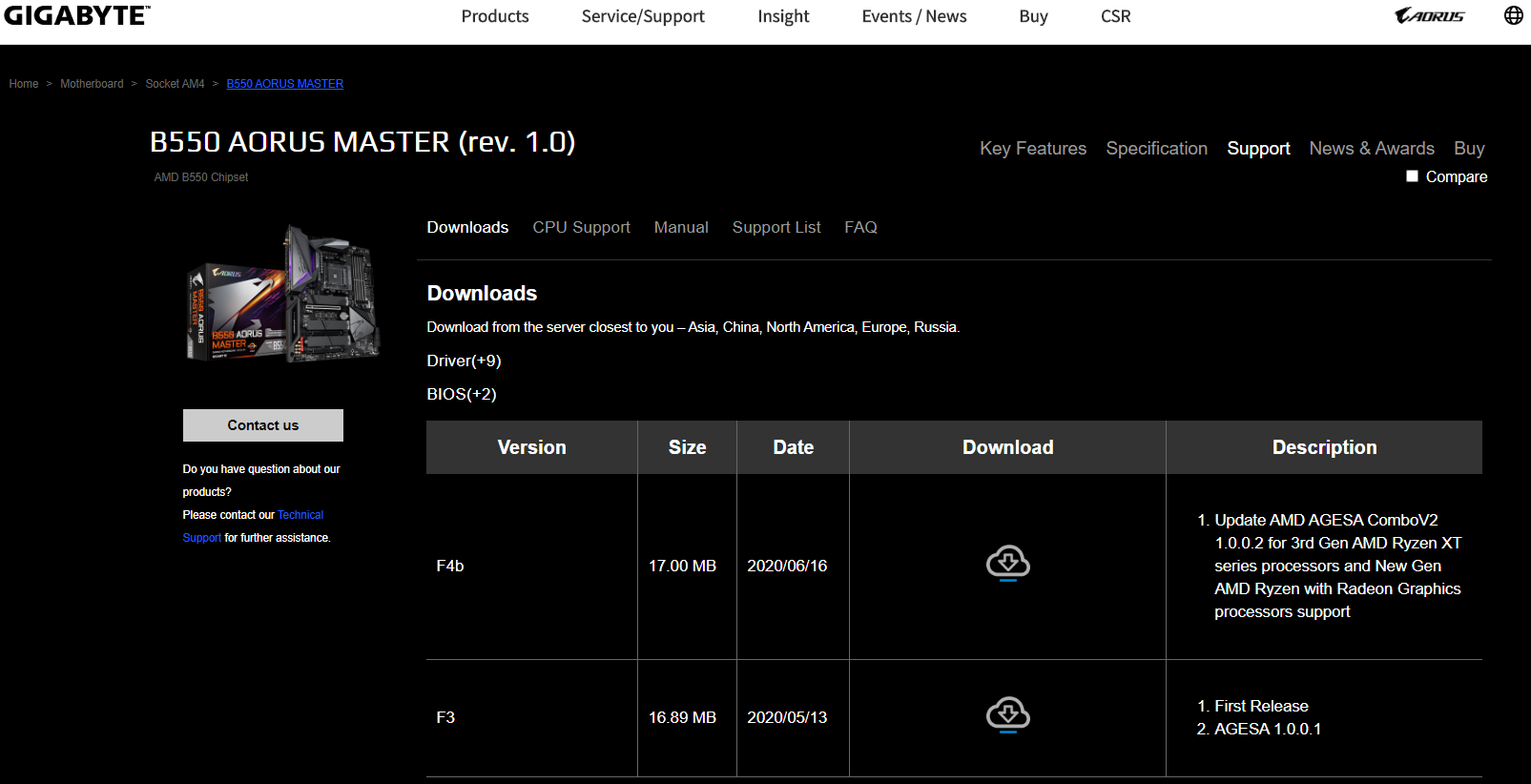Image resolution: width=1531 pixels, height=784 pixels.
Task: Switch to News & Awards tab
Action: coord(1372,149)
